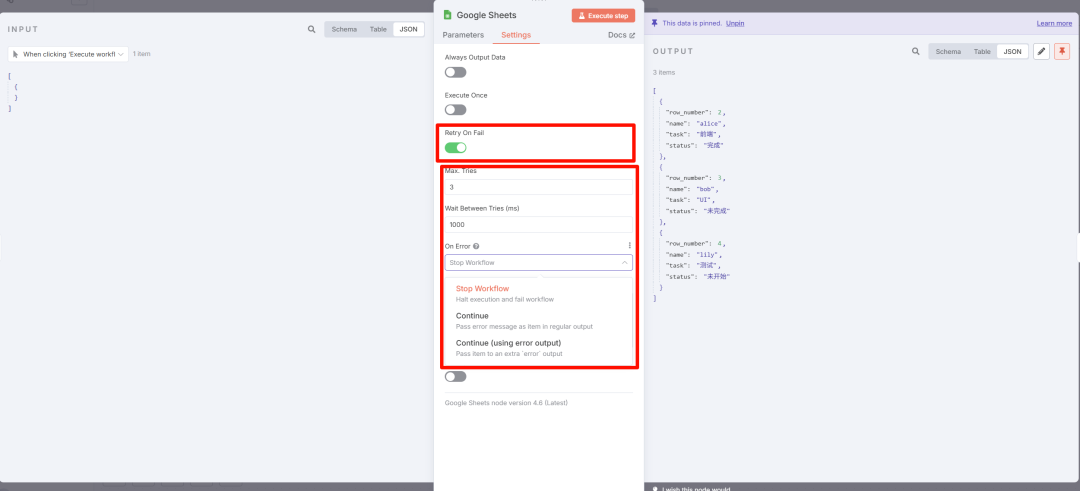The width and height of the screenshot is (1080, 491).
Task: Enable the Always Output Data toggle
Action: [455, 72]
